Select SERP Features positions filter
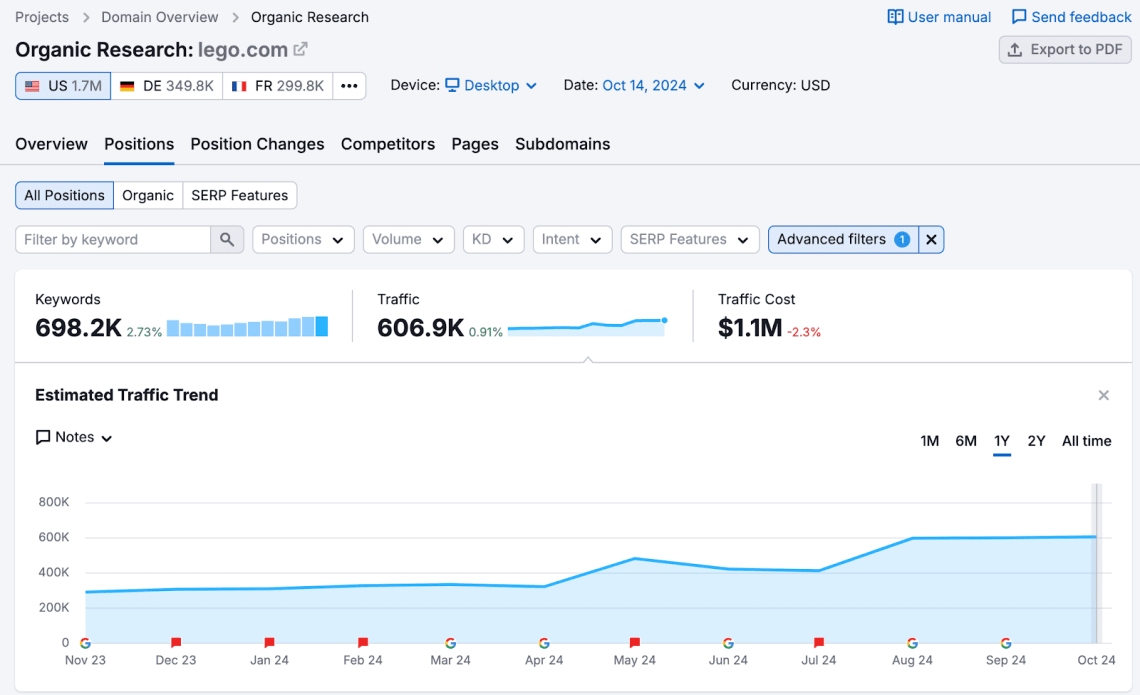1140x695 pixels. (x=239, y=195)
